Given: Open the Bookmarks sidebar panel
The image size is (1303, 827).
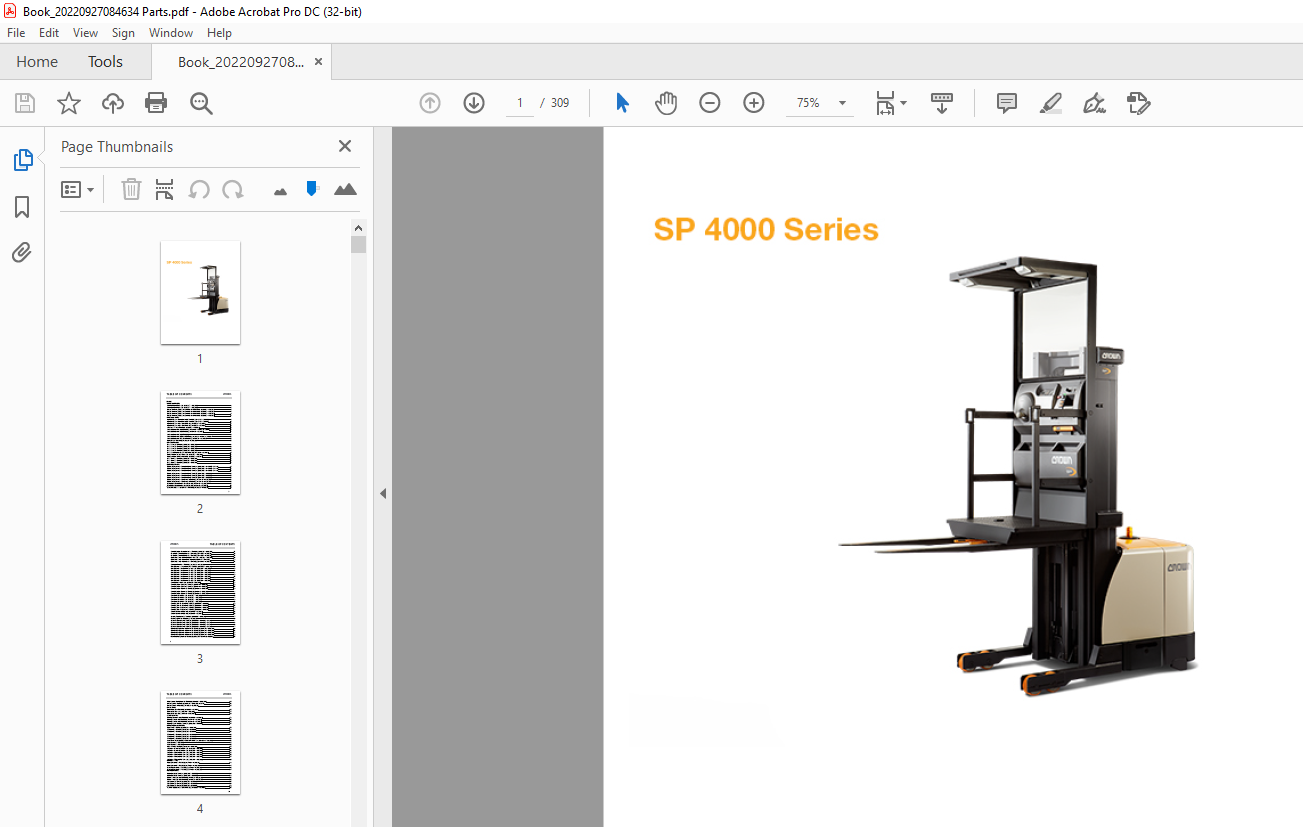Looking at the screenshot, I should click(x=22, y=207).
